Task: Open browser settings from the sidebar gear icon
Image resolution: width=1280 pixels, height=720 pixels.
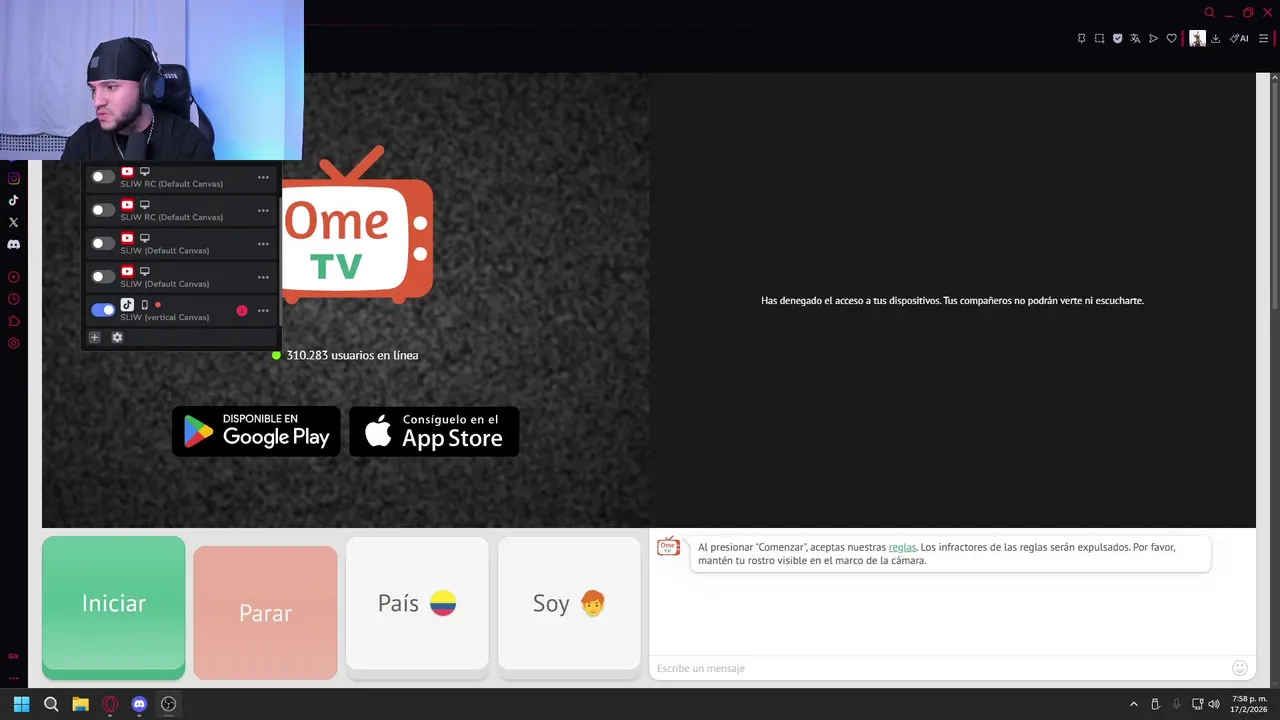Action: tap(13, 343)
